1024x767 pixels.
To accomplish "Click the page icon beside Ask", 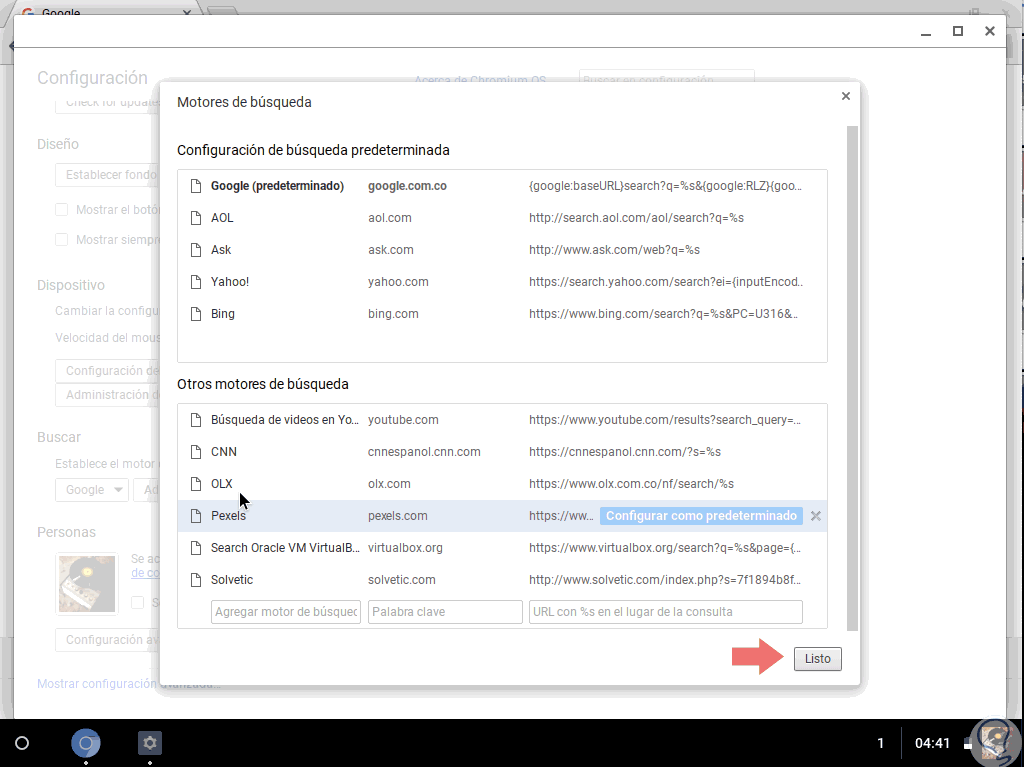I will pyautogui.click(x=195, y=250).
